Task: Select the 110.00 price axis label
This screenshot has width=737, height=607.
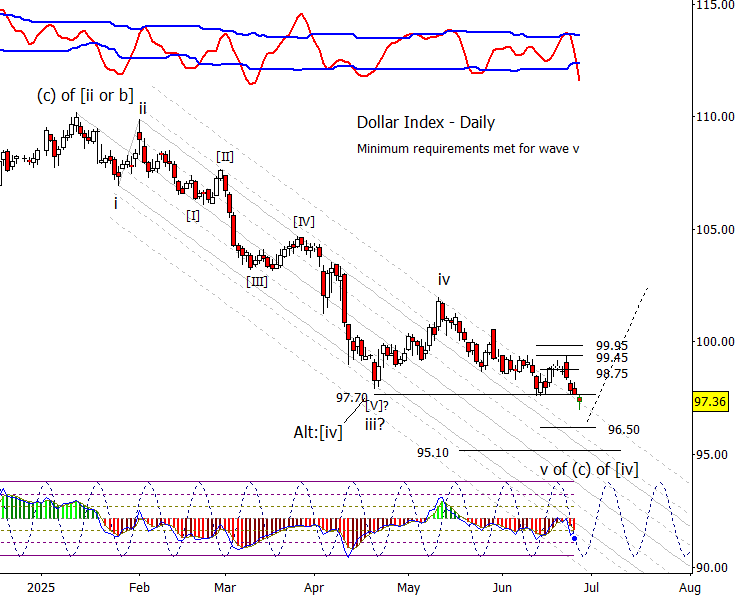Action: coord(715,117)
